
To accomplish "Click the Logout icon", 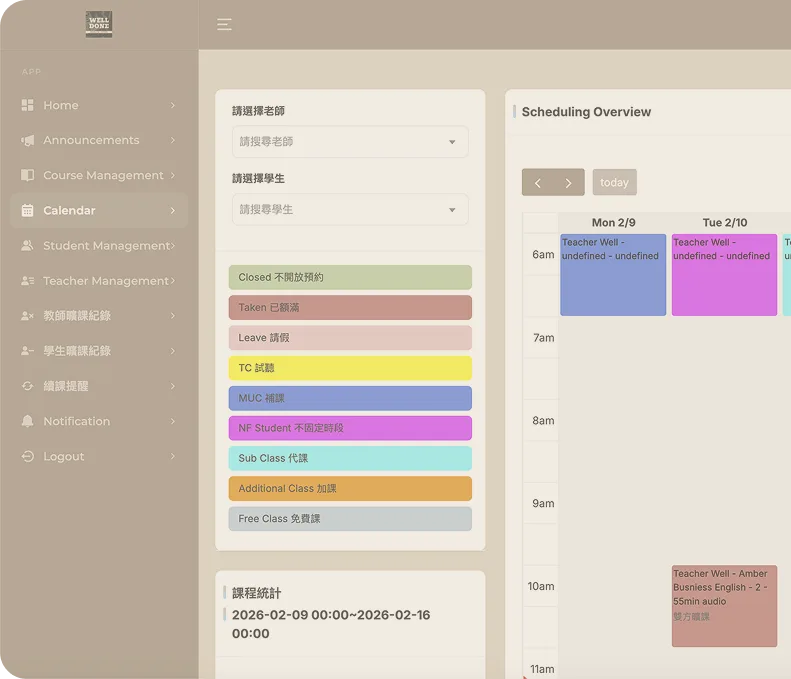I will pyautogui.click(x=27, y=457).
